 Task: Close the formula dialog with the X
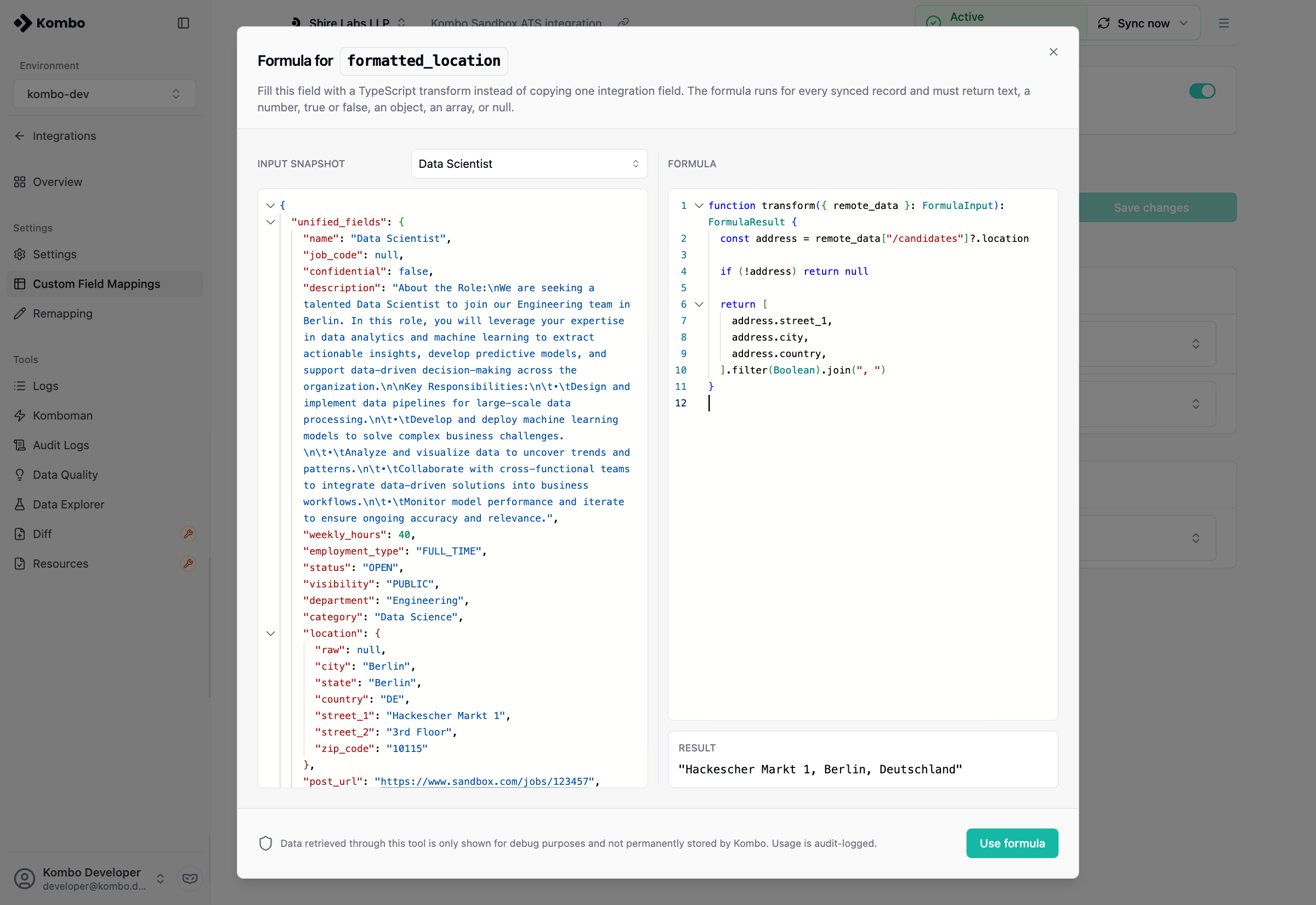(1053, 52)
